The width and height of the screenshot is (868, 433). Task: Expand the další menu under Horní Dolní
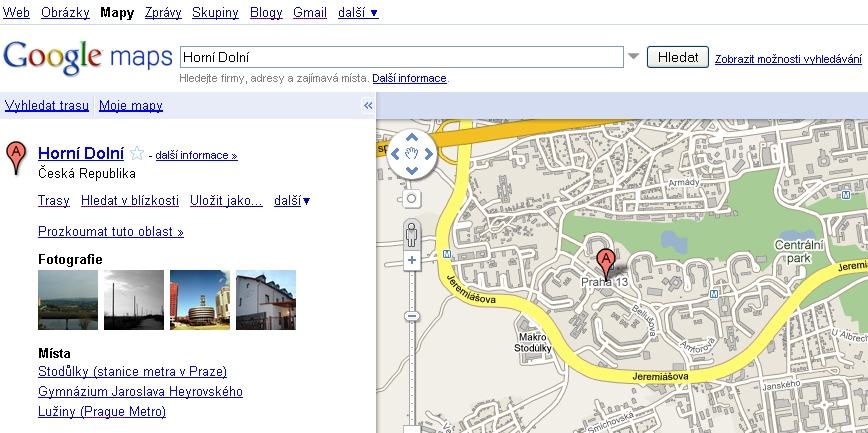(x=292, y=200)
